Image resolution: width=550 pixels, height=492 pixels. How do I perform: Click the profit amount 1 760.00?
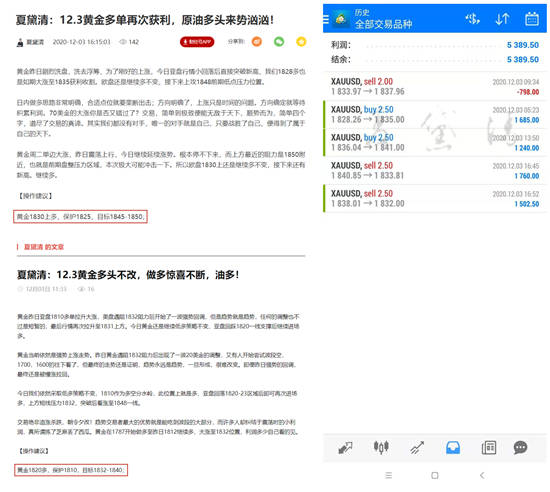526,176
